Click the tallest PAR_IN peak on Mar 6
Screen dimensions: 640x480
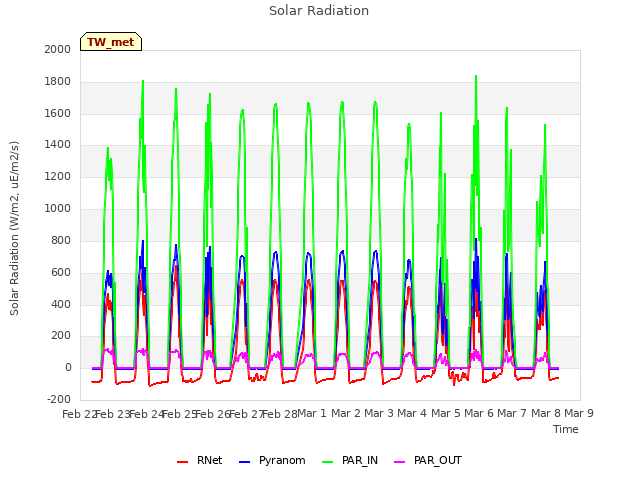click(476, 76)
